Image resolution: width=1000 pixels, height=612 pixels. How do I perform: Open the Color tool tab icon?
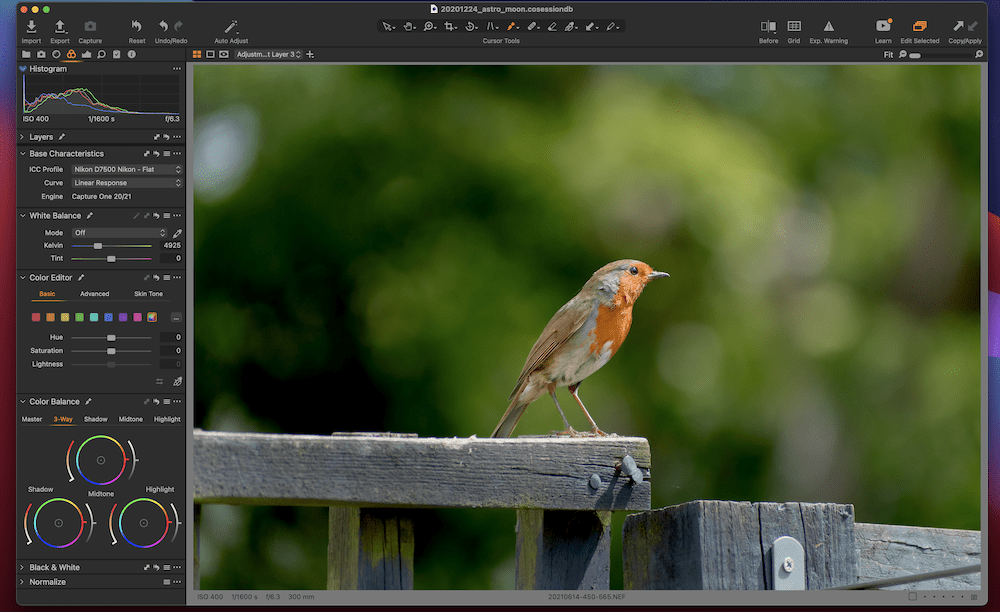coord(71,54)
